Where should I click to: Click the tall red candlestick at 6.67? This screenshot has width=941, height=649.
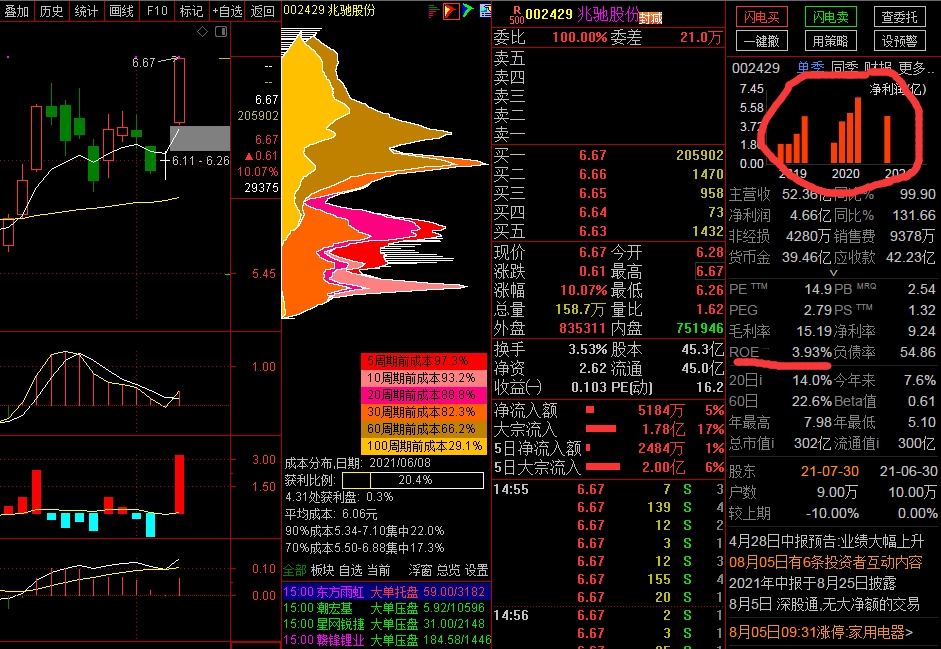tap(179, 90)
